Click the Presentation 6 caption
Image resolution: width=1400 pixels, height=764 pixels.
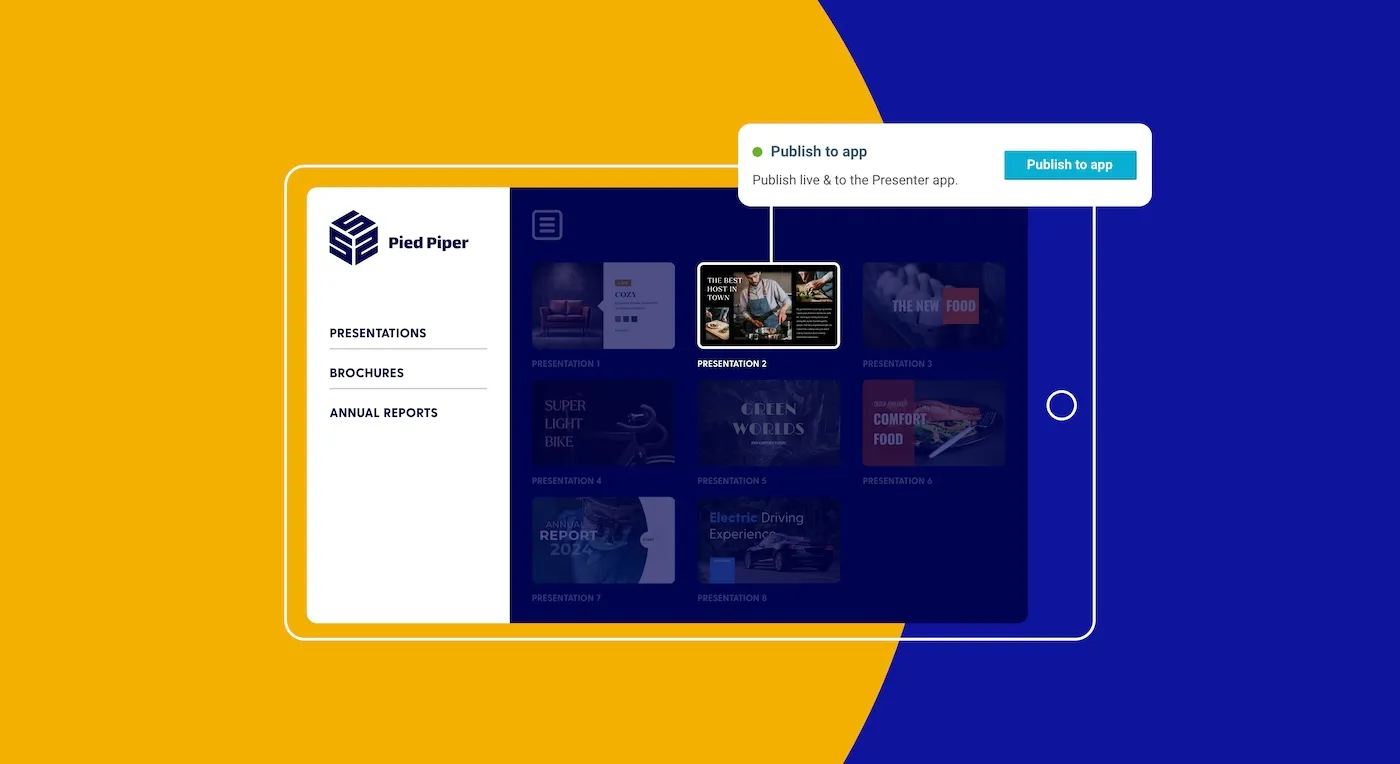pyautogui.click(x=897, y=481)
